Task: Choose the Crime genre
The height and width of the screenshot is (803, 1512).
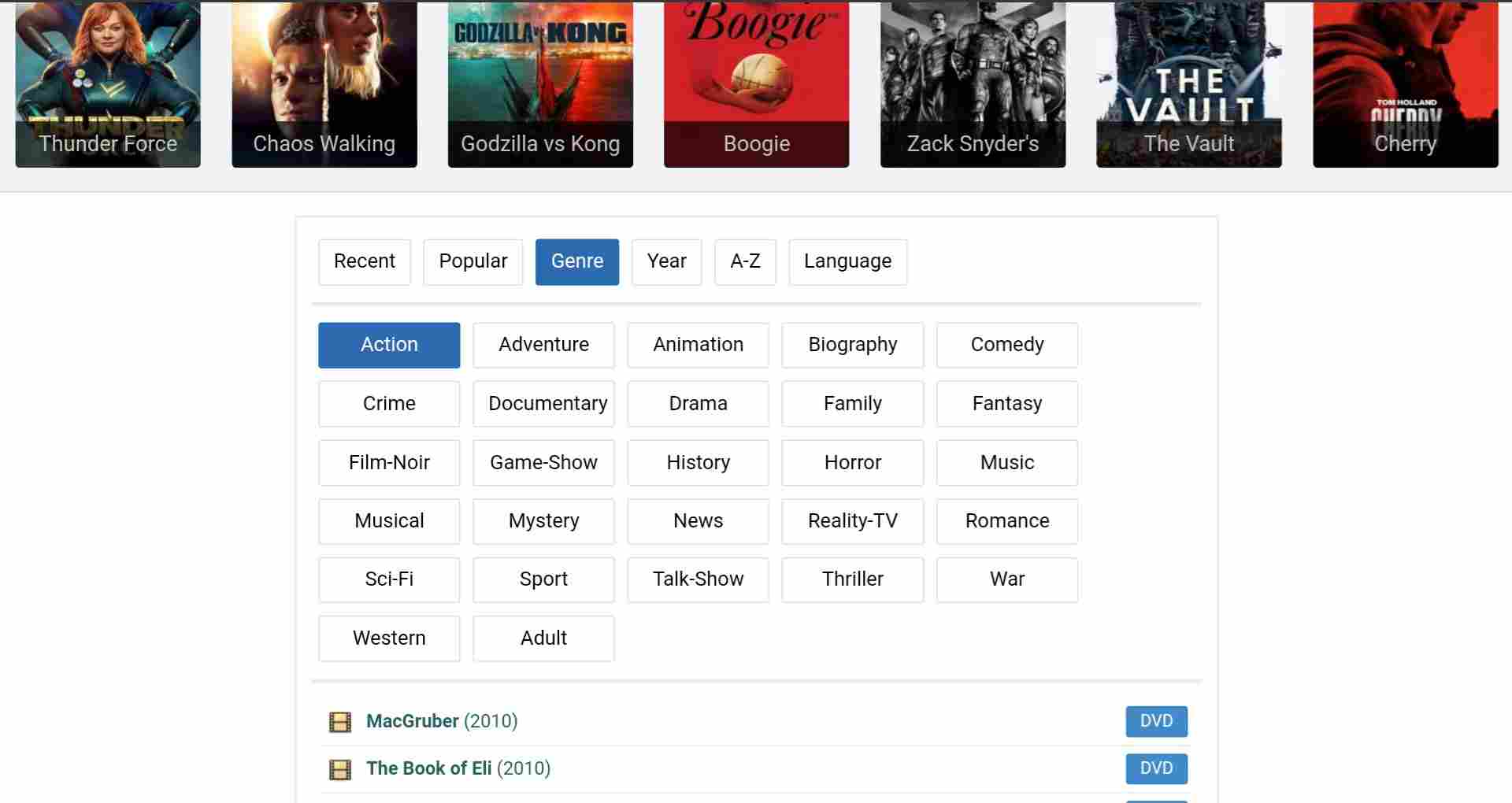Action: pos(389,404)
